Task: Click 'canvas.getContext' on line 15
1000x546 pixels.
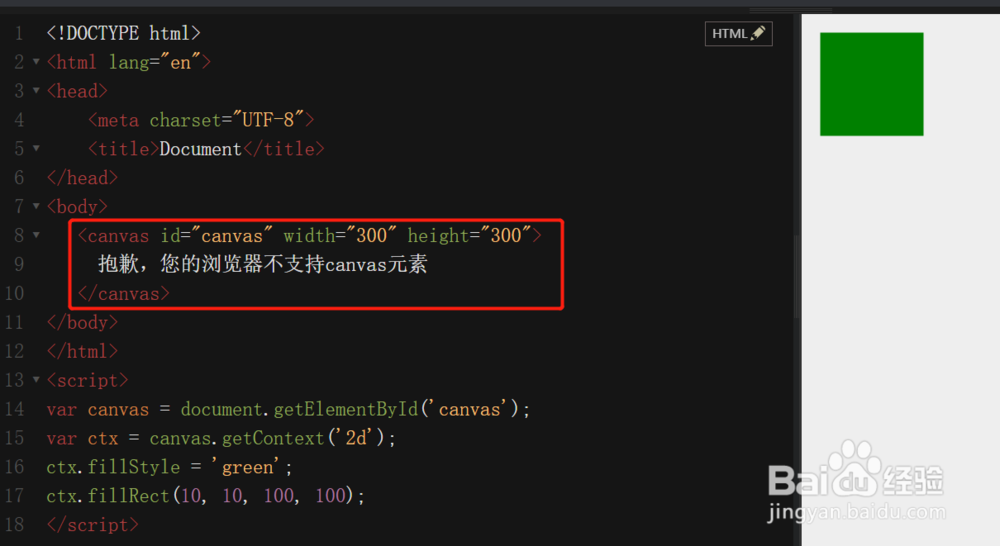Action: tap(237, 438)
